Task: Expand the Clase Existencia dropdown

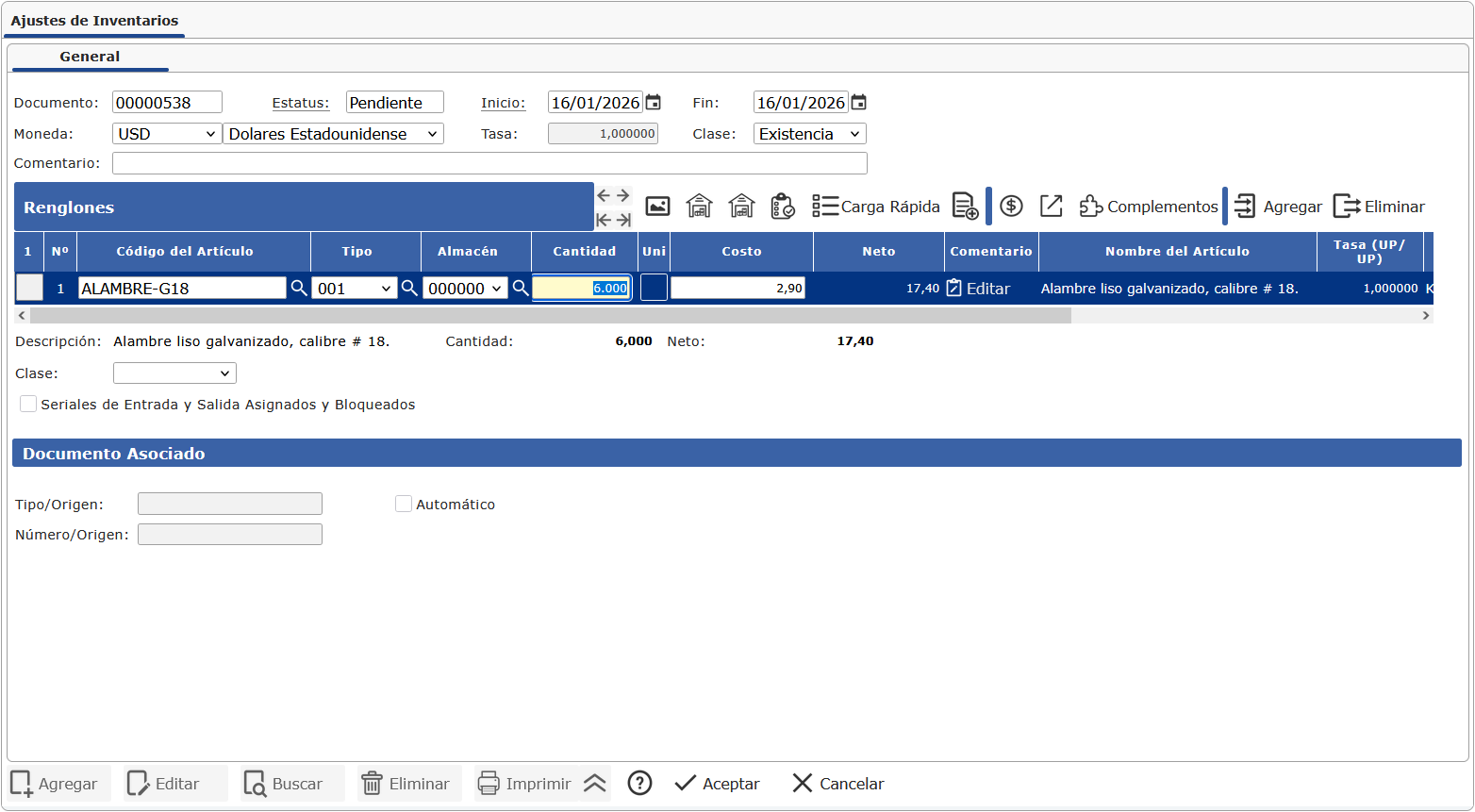Action: 809,134
